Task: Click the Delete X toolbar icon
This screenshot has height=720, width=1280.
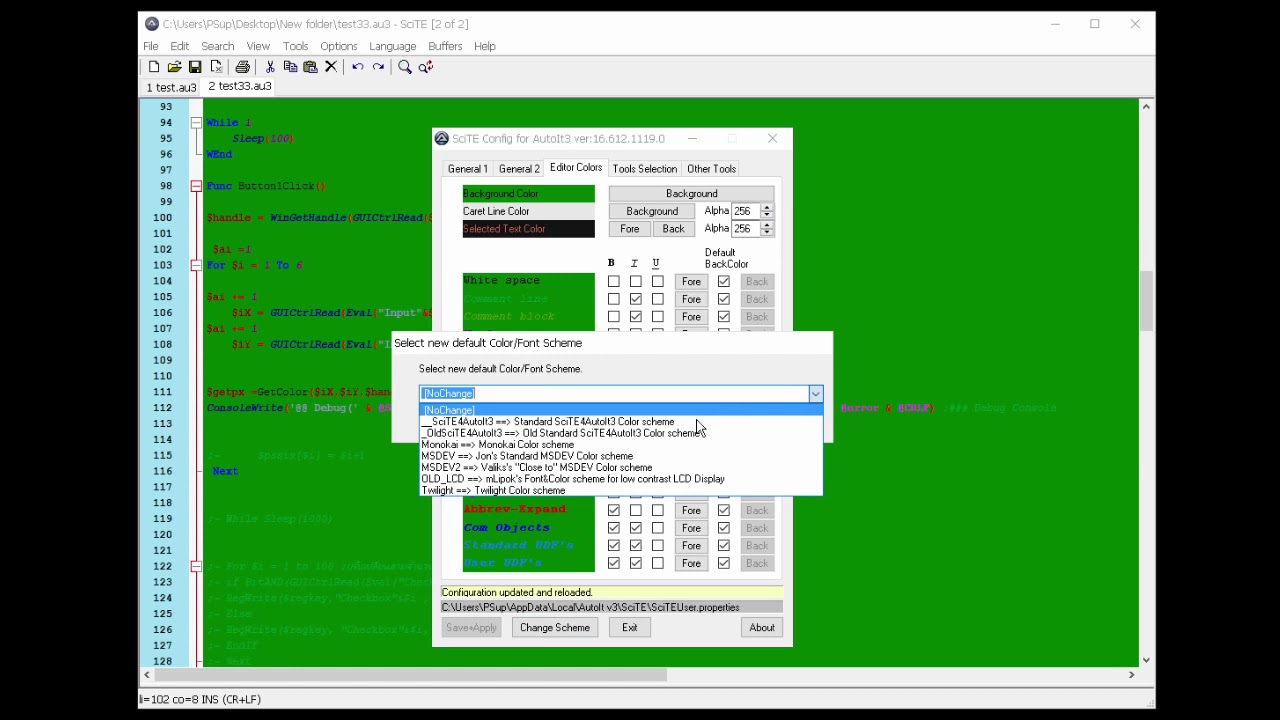Action: pyautogui.click(x=331, y=67)
